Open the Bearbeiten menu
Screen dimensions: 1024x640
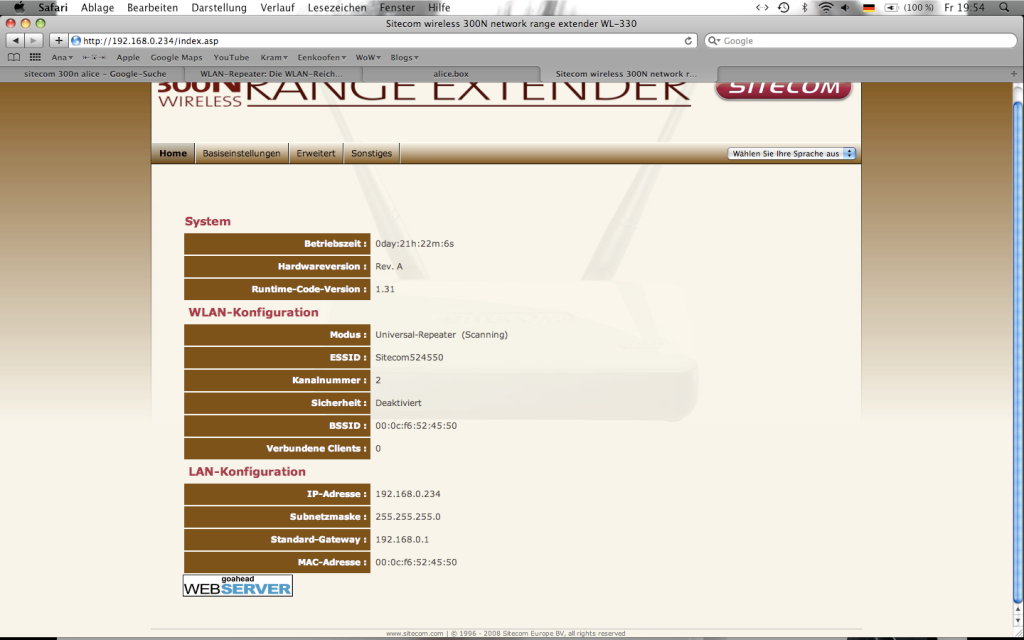tap(153, 8)
